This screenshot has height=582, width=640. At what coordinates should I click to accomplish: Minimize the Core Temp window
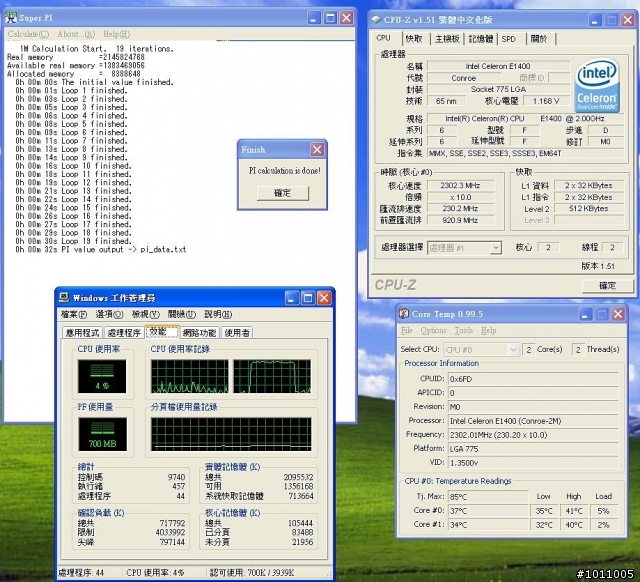click(x=585, y=314)
